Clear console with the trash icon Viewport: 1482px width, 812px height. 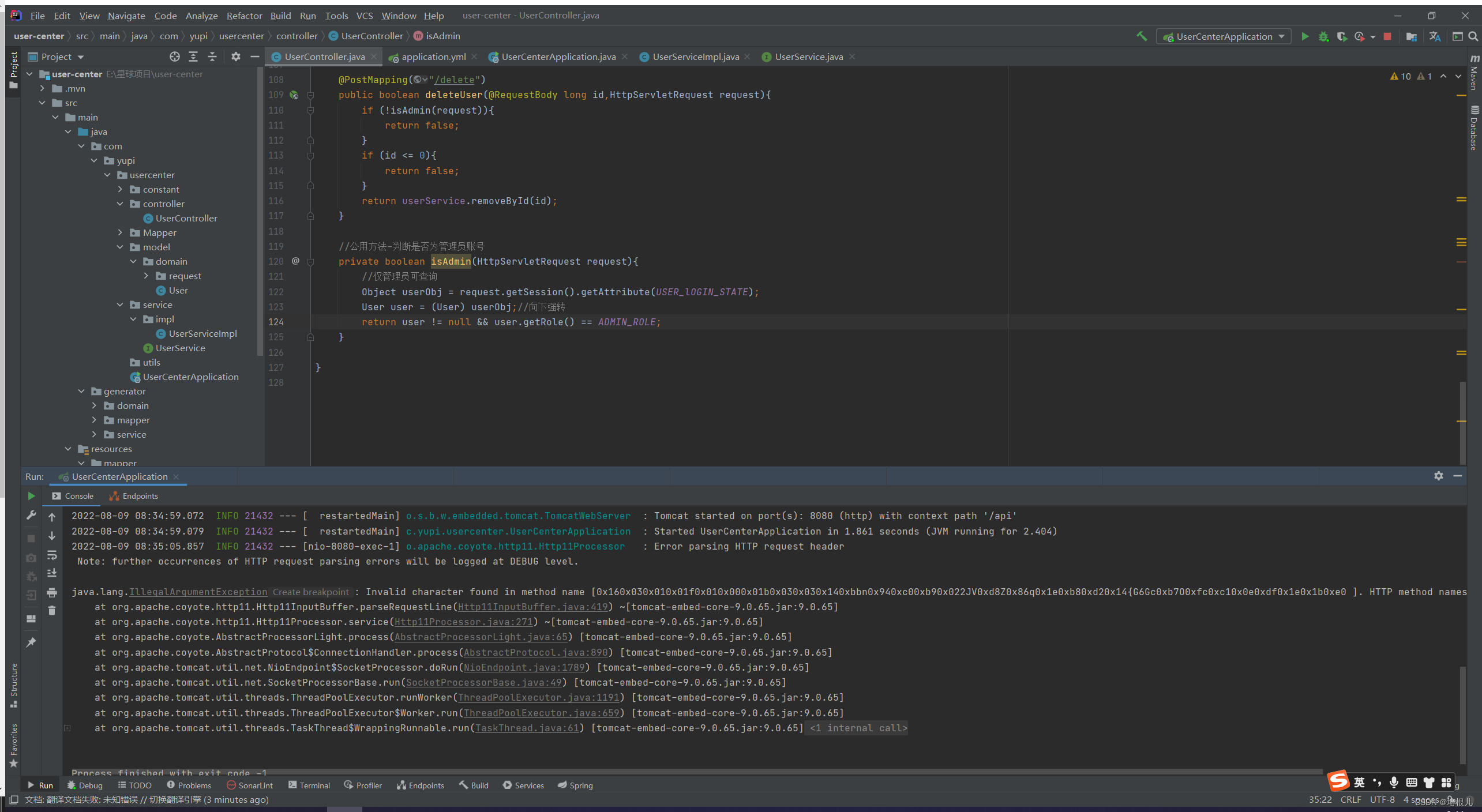pyautogui.click(x=52, y=611)
